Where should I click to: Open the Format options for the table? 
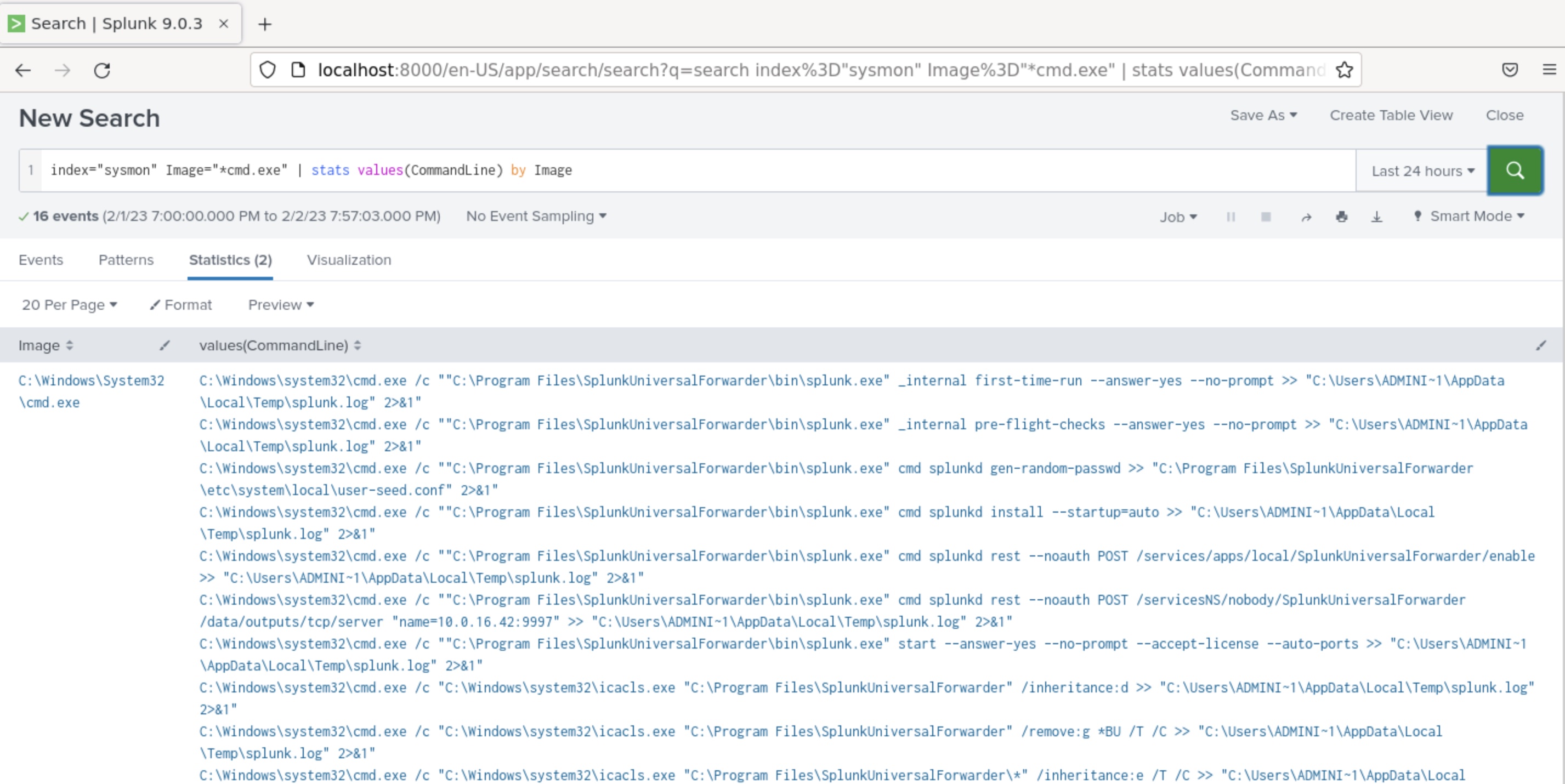pyautogui.click(x=181, y=305)
